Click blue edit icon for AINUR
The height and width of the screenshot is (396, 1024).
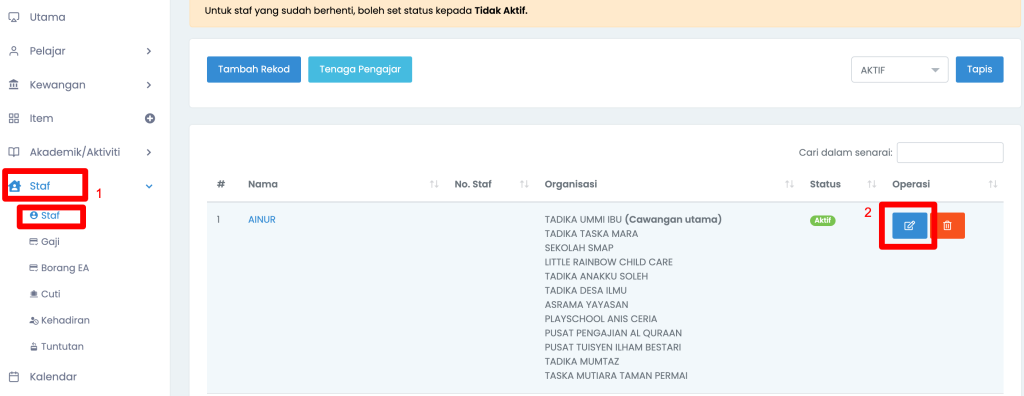click(x=910, y=225)
